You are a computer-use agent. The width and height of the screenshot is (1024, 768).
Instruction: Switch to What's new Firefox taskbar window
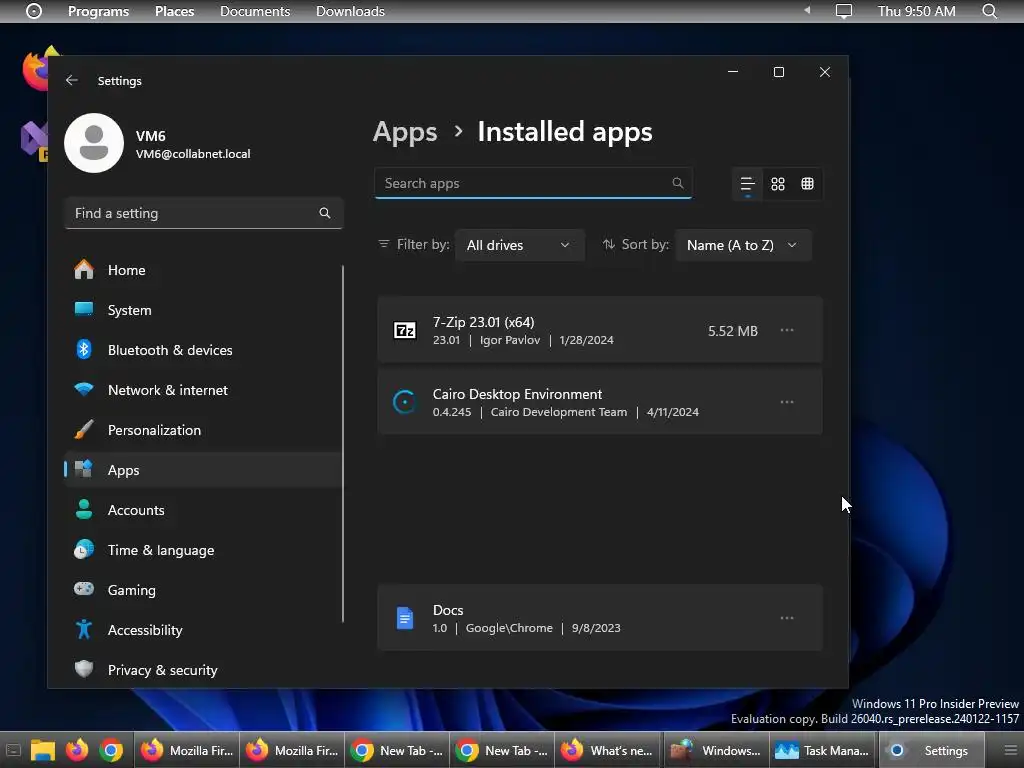point(608,750)
